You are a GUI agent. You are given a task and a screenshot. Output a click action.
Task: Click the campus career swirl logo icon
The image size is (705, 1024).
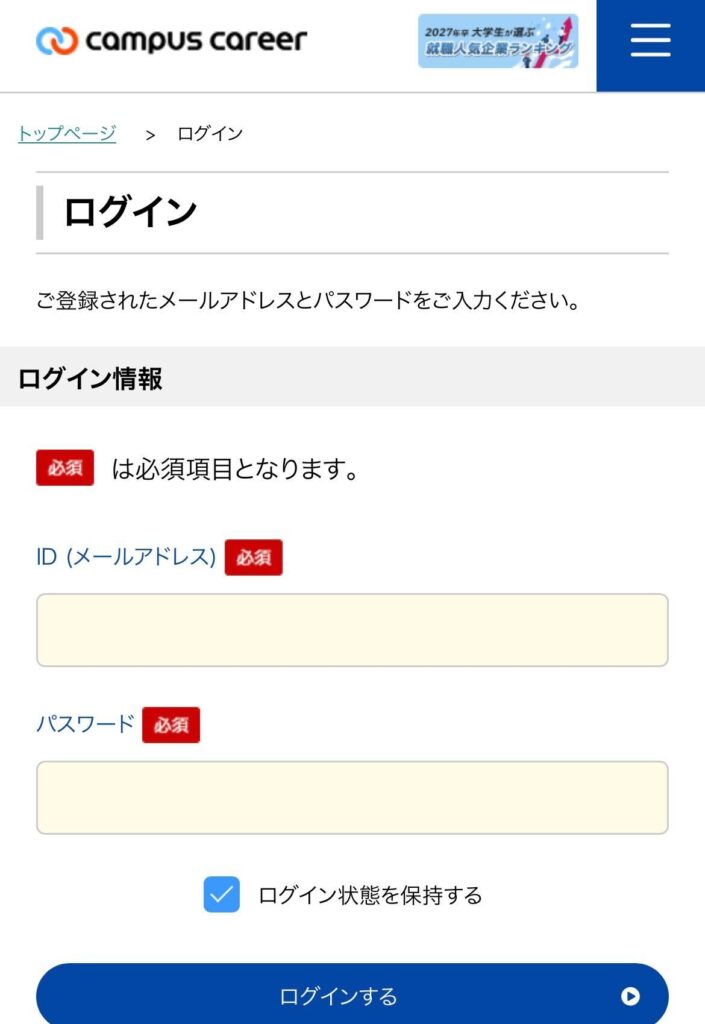click(x=57, y=41)
